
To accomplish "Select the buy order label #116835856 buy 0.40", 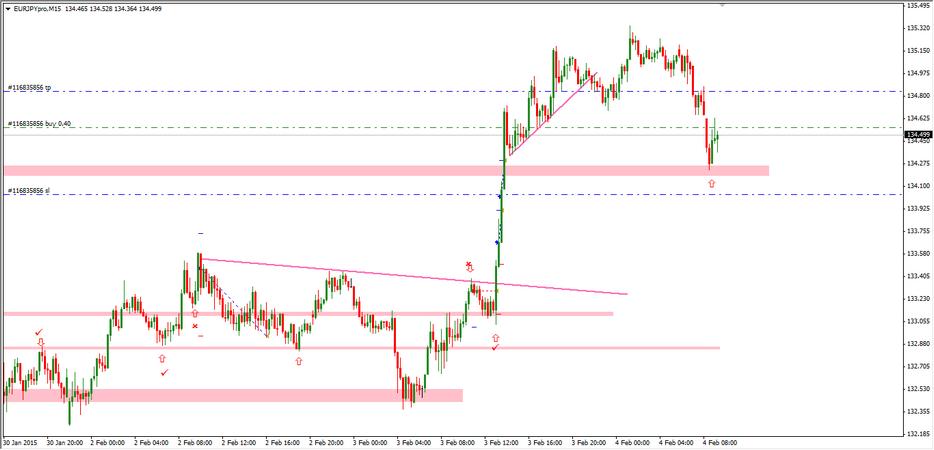I will 40,124.
